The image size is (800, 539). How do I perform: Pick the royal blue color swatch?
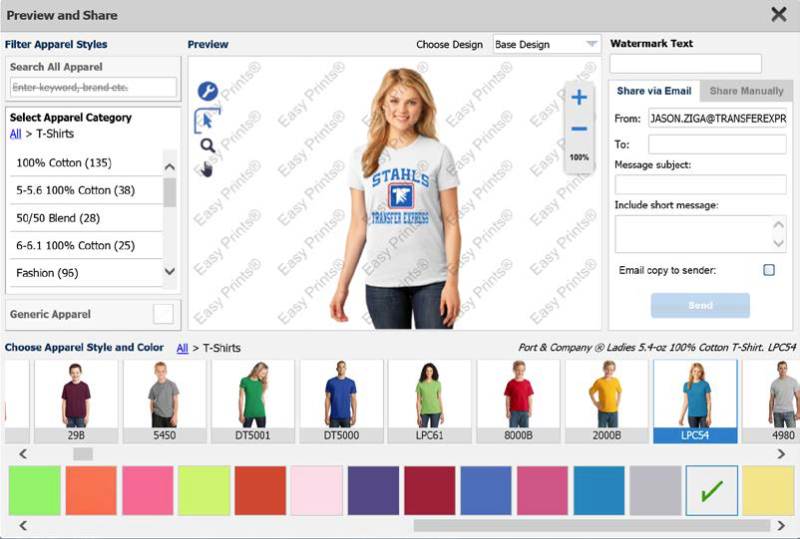point(486,491)
